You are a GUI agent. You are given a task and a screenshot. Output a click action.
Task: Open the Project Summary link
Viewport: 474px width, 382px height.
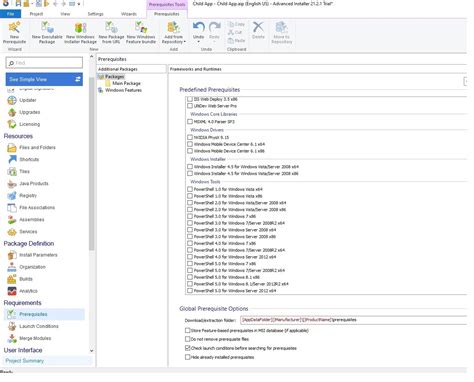[25, 361]
